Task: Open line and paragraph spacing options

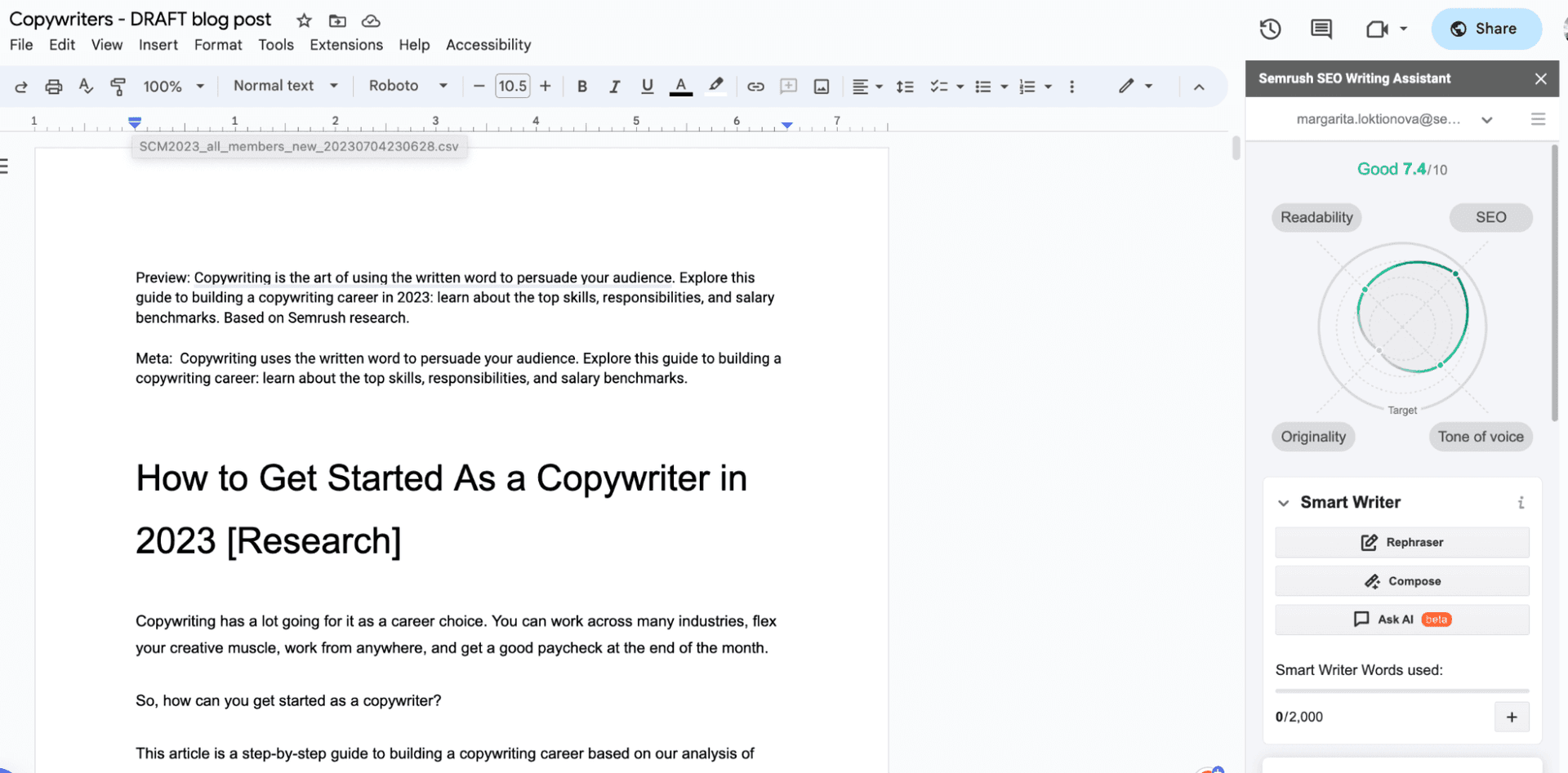Action: click(x=905, y=87)
